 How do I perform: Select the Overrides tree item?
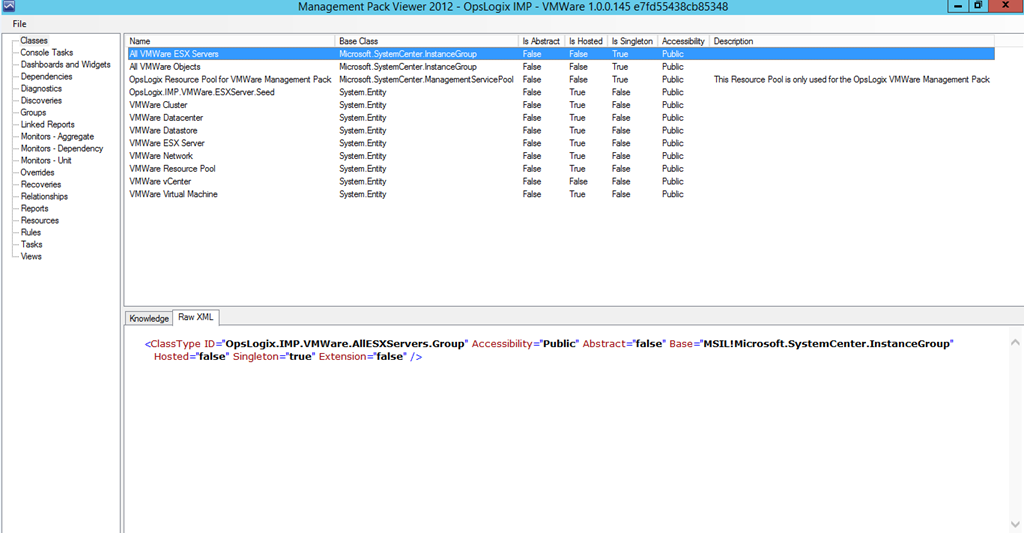tap(38, 173)
